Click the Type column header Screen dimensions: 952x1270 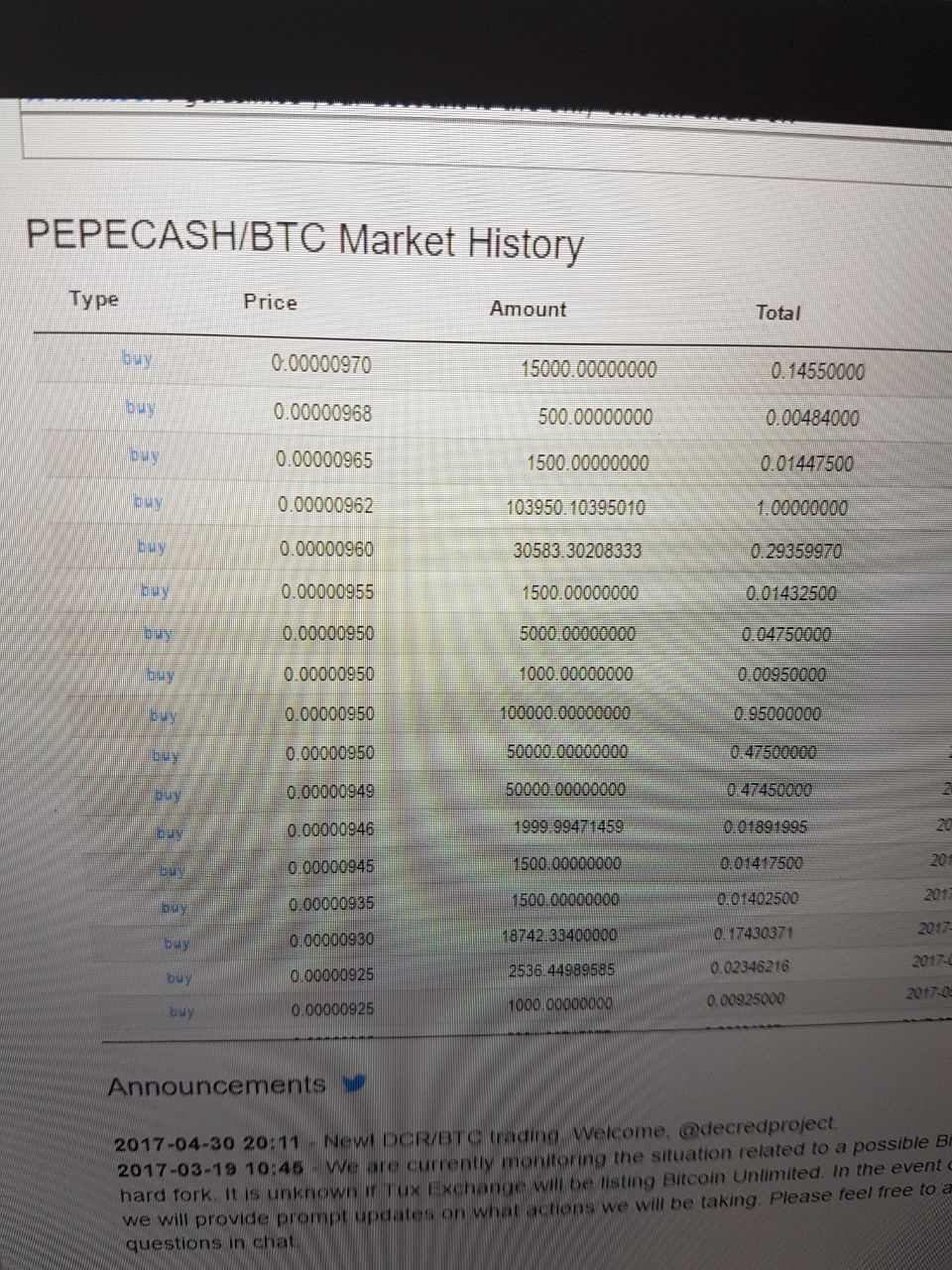94,299
